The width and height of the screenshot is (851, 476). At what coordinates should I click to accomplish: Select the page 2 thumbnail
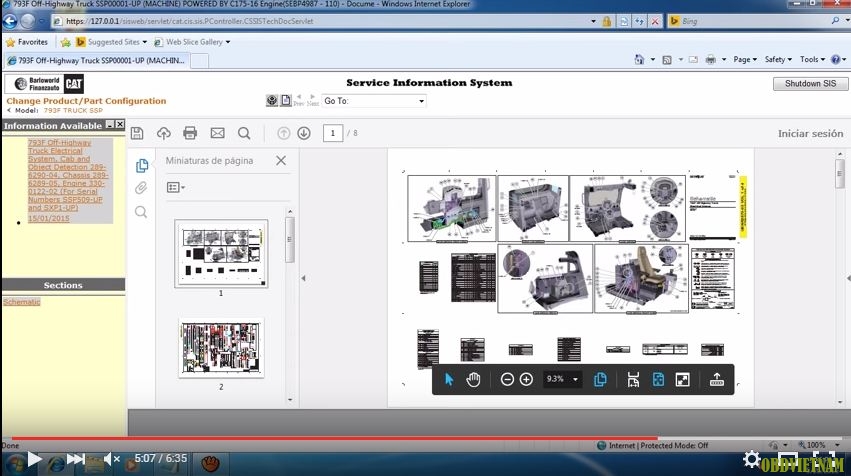[x=221, y=348]
